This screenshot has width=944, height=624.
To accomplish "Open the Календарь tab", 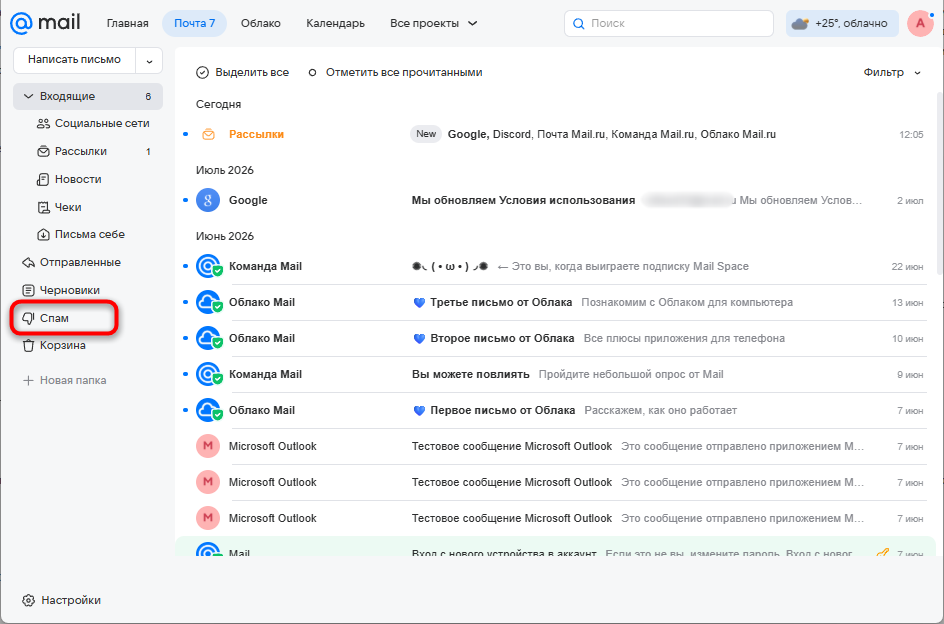I will tap(335, 23).
